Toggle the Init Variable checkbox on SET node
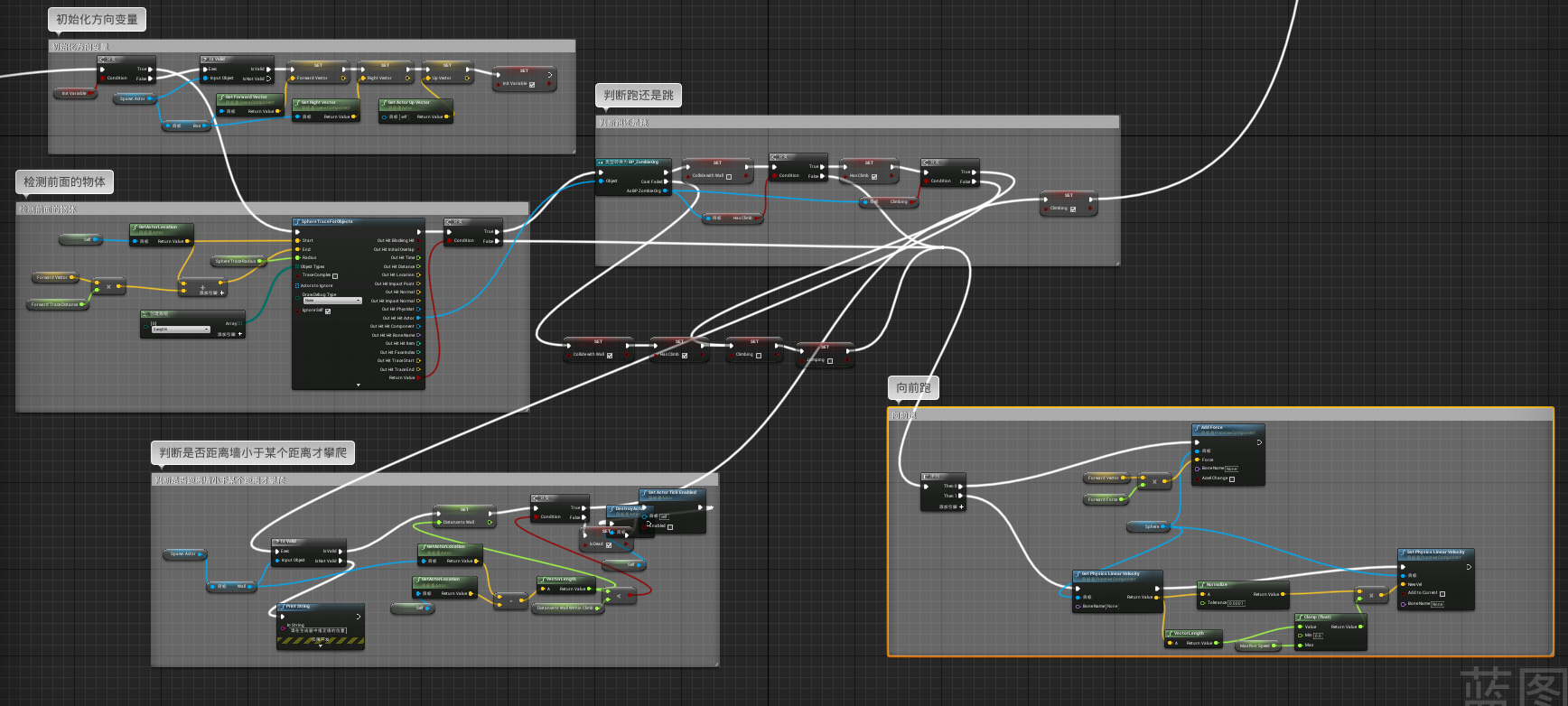Image resolution: width=1568 pixels, height=706 pixels. point(532,84)
